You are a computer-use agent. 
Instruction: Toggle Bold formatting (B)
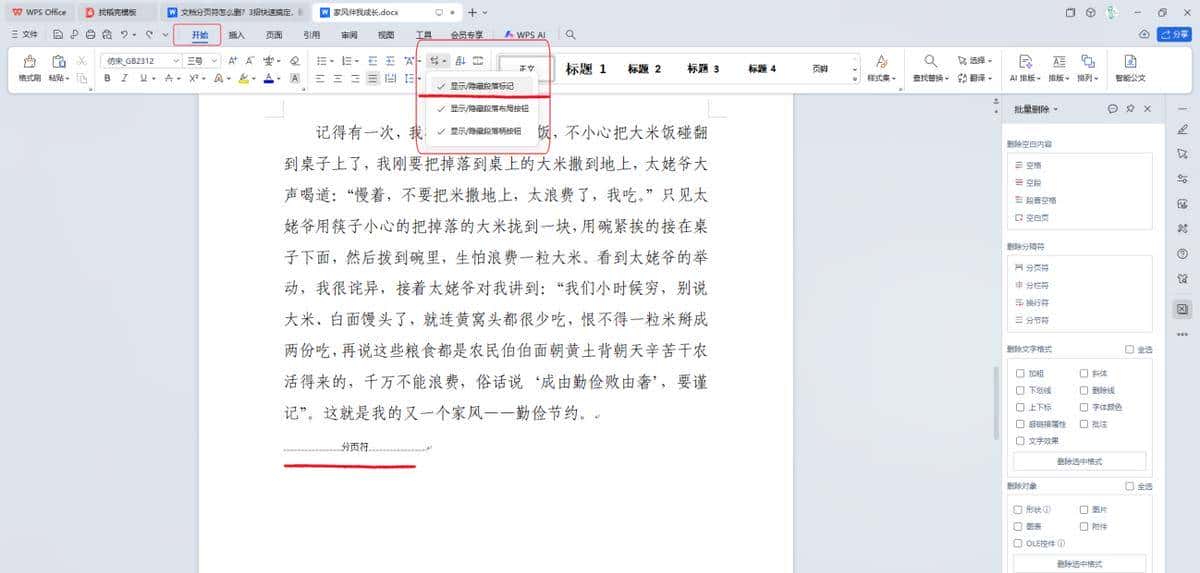click(108, 78)
